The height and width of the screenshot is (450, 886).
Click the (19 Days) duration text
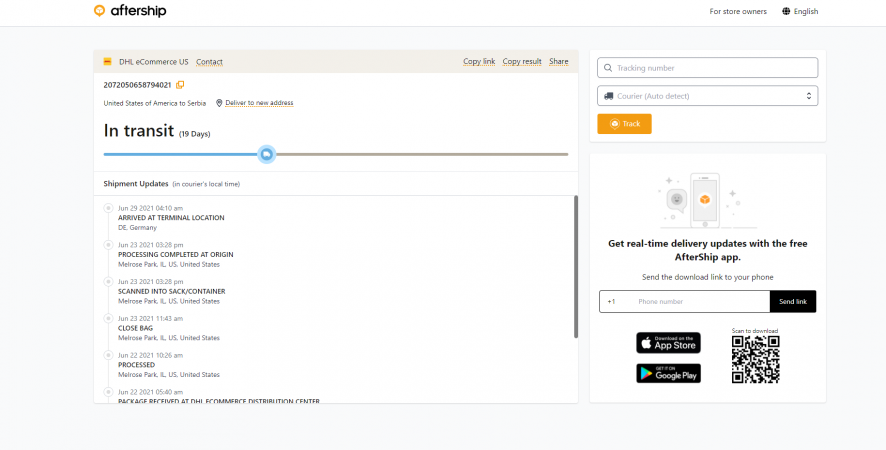pos(194,134)
